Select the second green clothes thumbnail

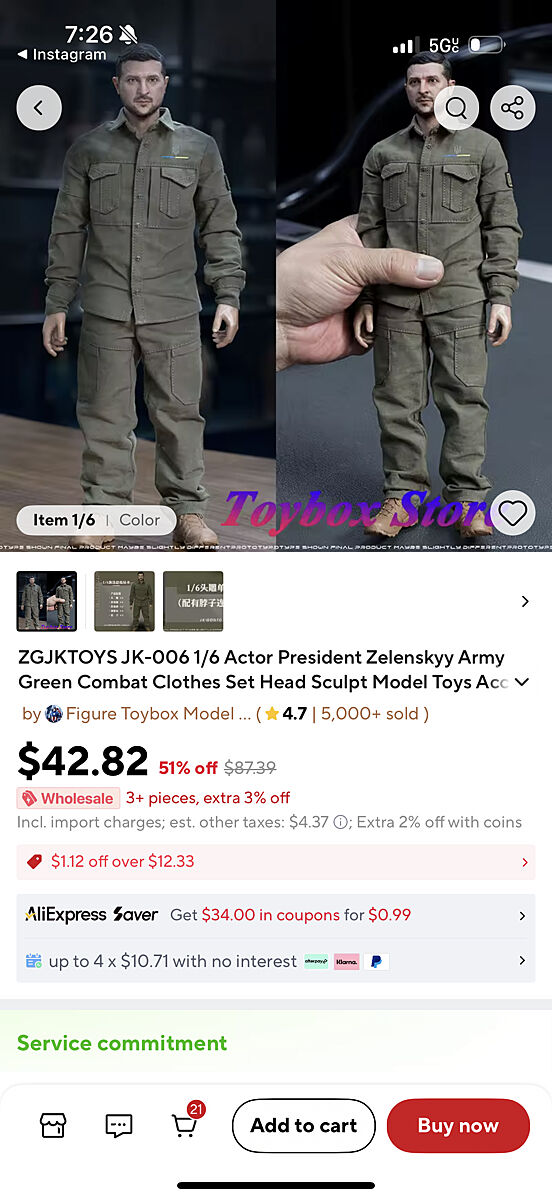[x=124, y=601]
